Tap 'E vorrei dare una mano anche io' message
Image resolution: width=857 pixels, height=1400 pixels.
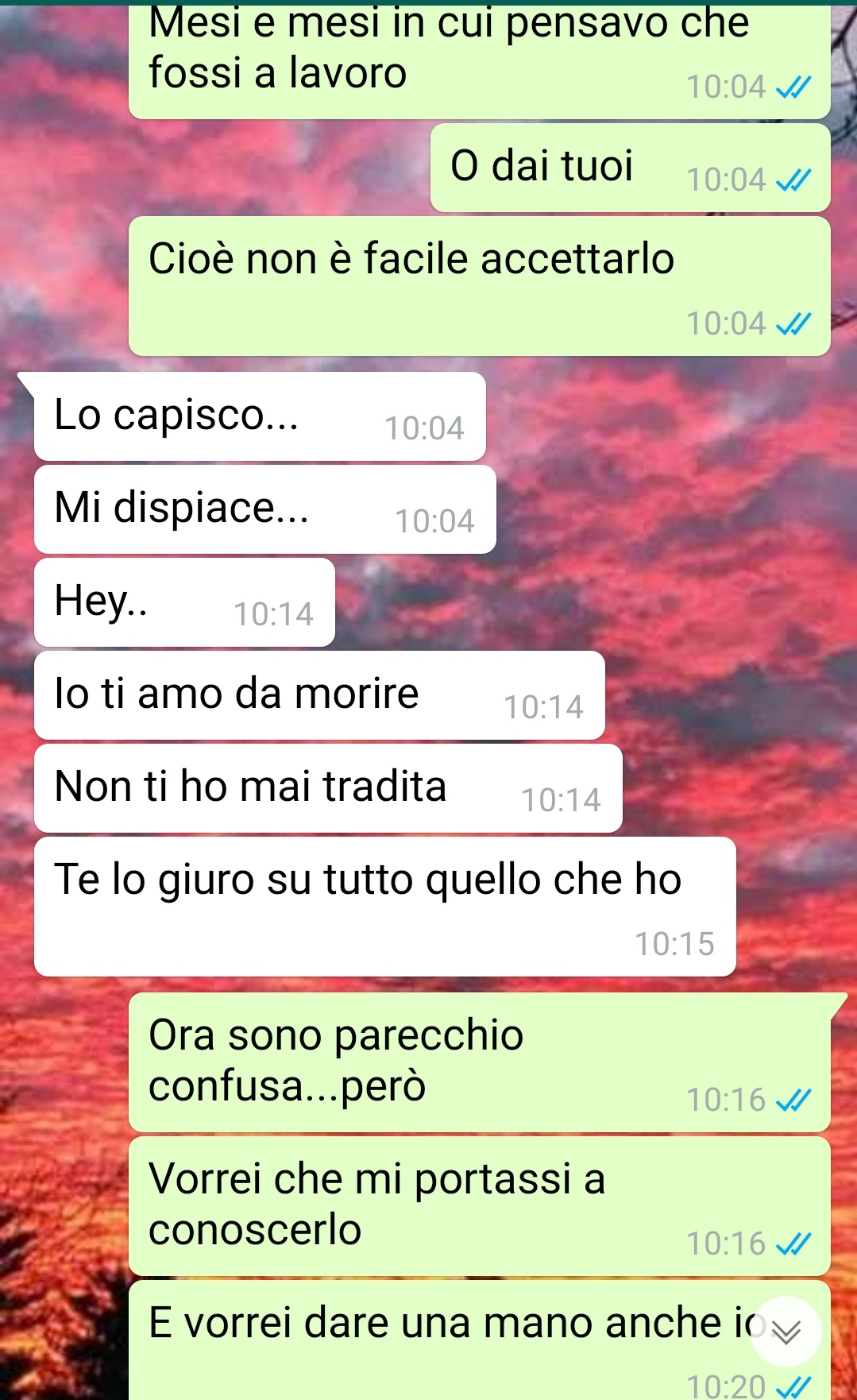pyautogui.click(x=480, y=1340)
